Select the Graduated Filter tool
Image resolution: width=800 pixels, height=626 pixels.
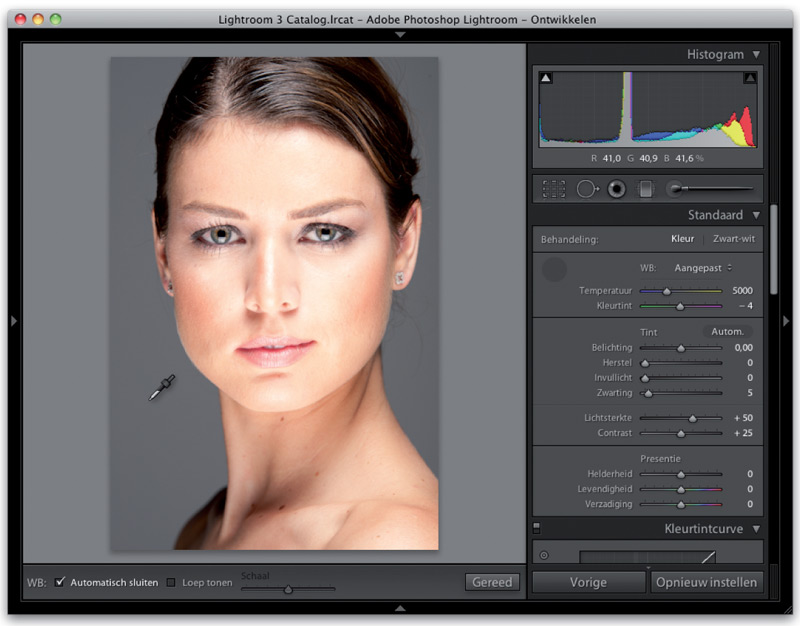(645, 188)
